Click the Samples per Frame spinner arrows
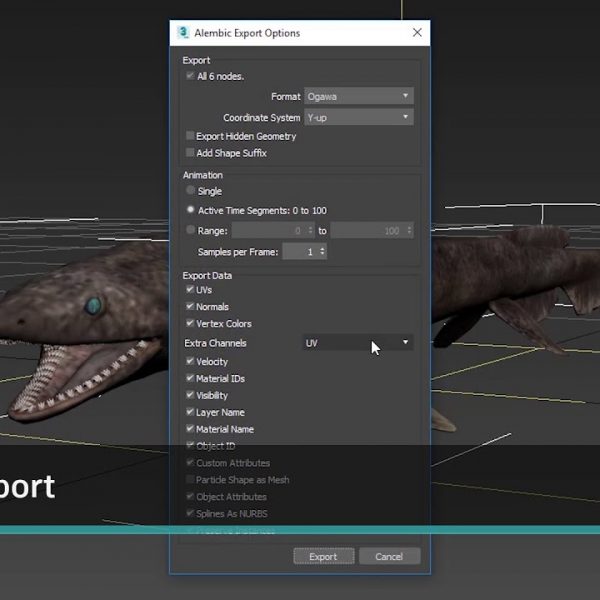 pos(322,252)
